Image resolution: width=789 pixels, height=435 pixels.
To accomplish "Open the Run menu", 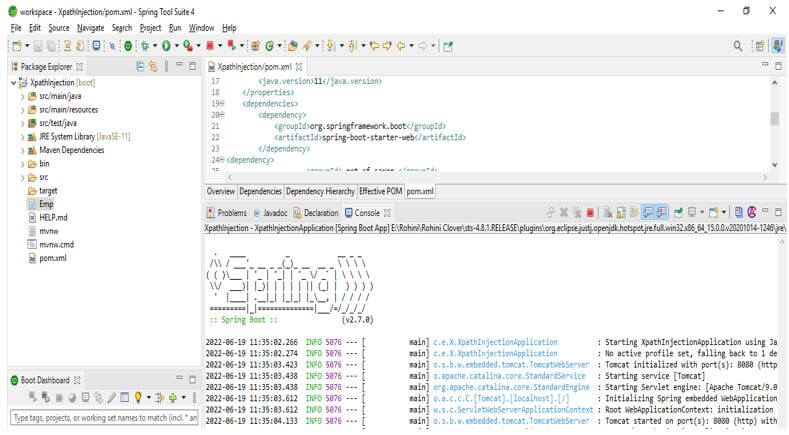I will click(175, 28).
